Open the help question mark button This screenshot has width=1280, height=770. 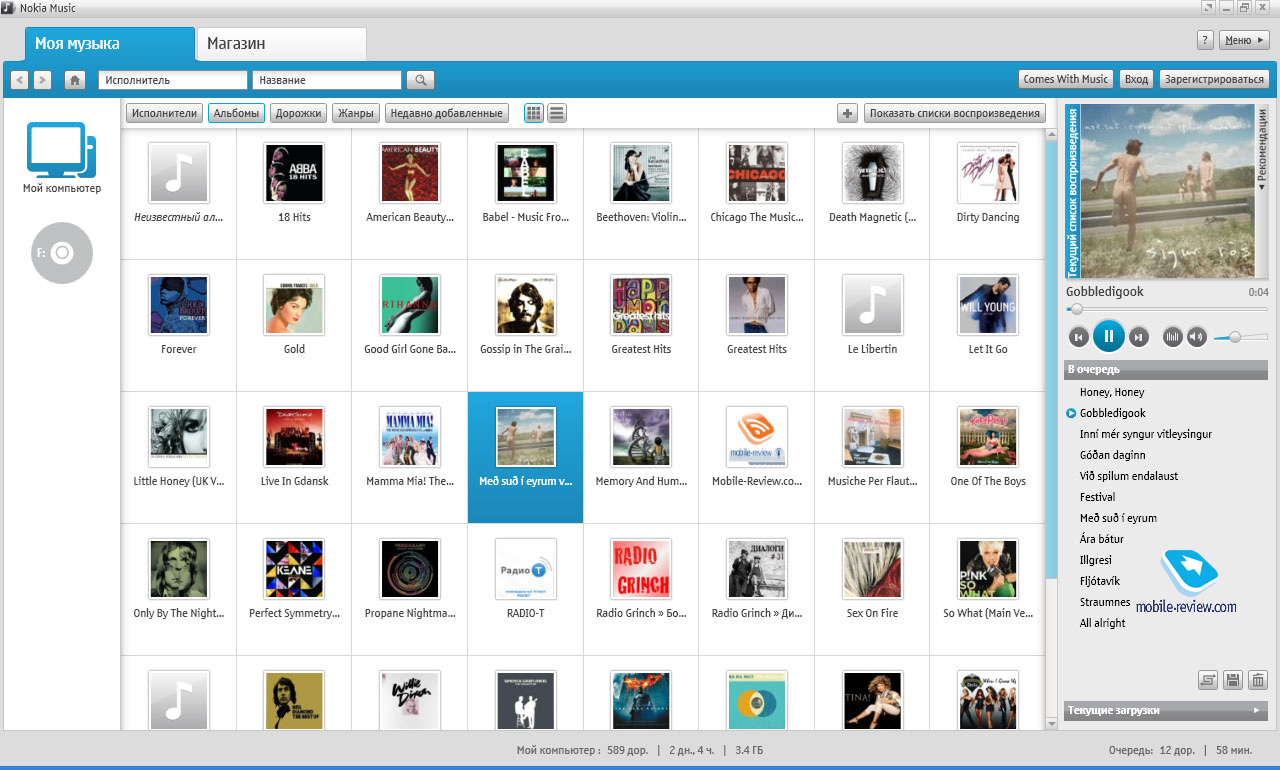(1205, 40)
